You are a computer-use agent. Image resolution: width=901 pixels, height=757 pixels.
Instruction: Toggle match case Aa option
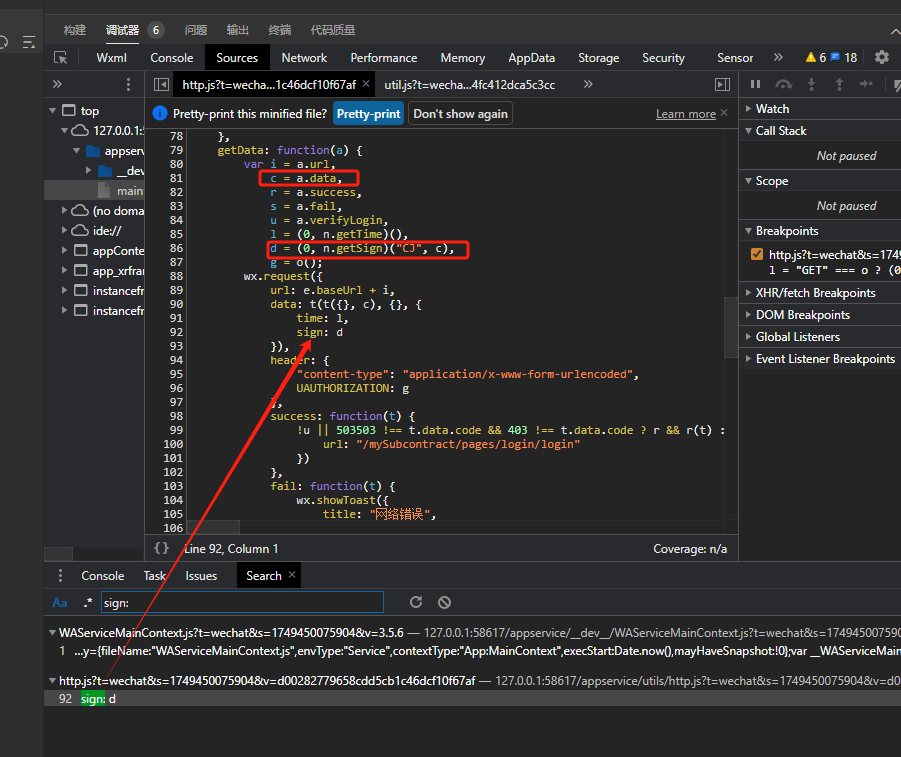pyautogui.click(x=60, y=602)
